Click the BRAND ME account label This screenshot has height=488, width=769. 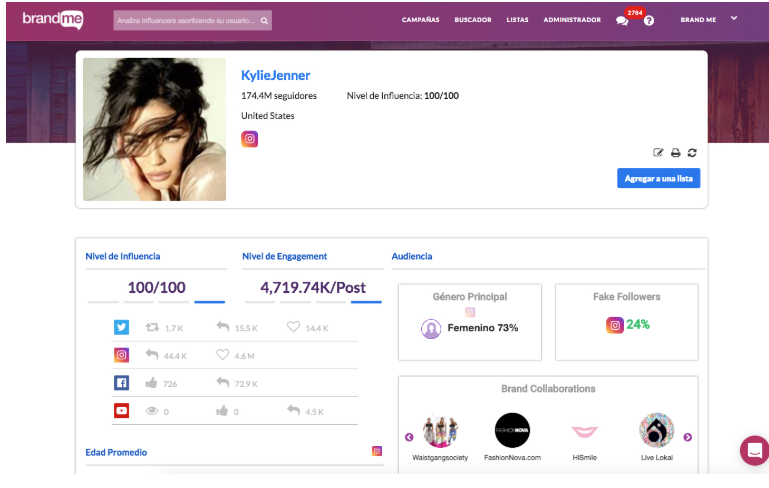[698, 20]
